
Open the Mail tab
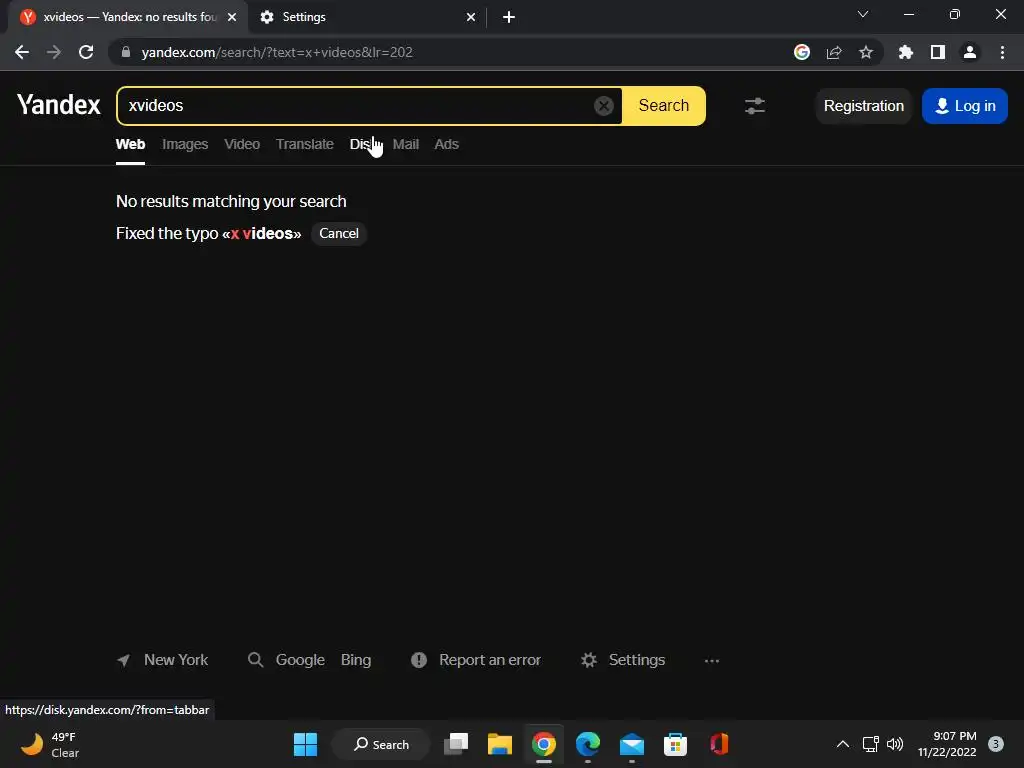pos(406,144)
